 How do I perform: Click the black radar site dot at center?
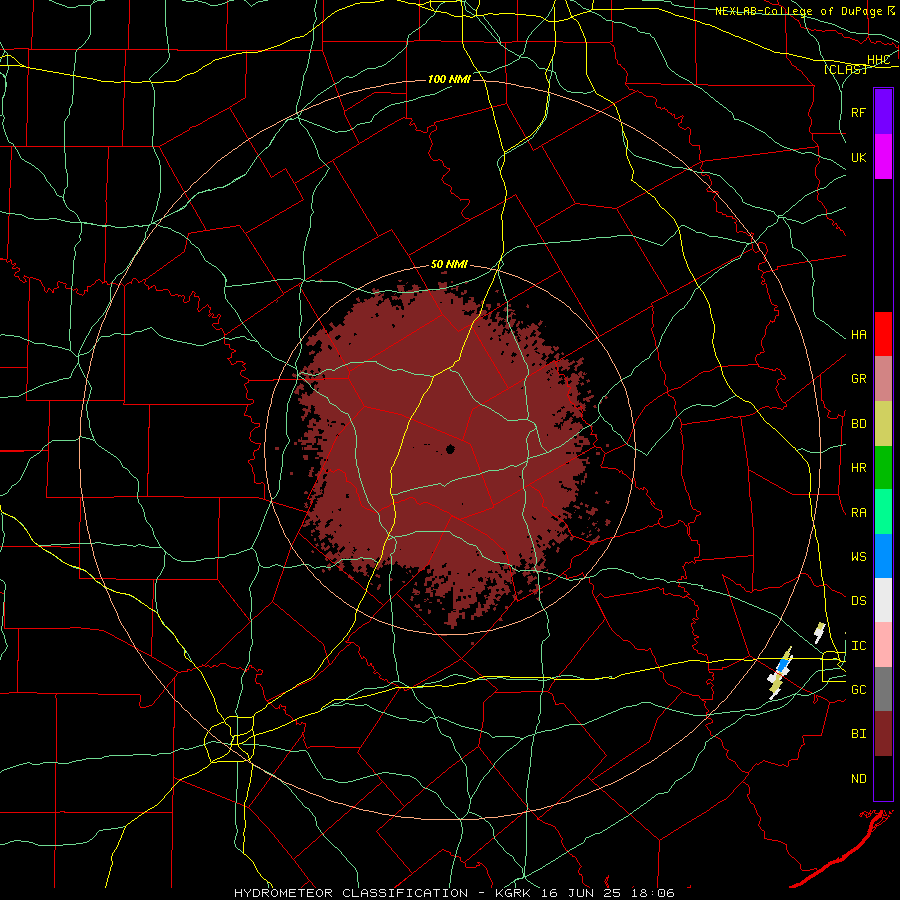coord(450,449)
